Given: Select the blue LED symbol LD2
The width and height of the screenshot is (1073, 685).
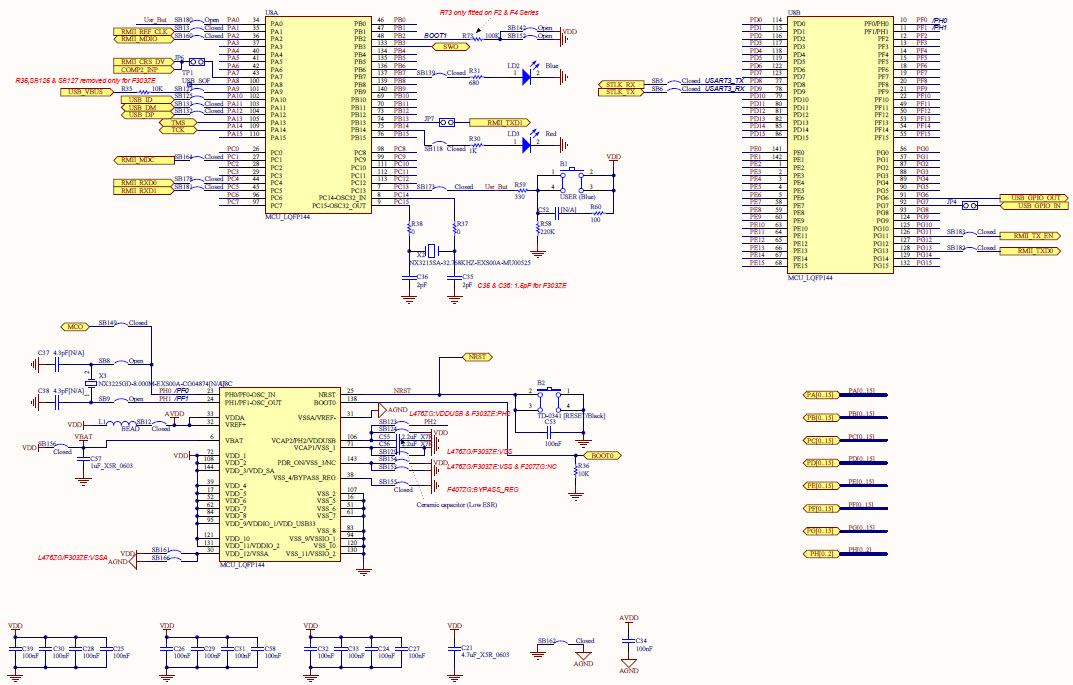Looking at the screenshot, I should (x=526, y=76).
